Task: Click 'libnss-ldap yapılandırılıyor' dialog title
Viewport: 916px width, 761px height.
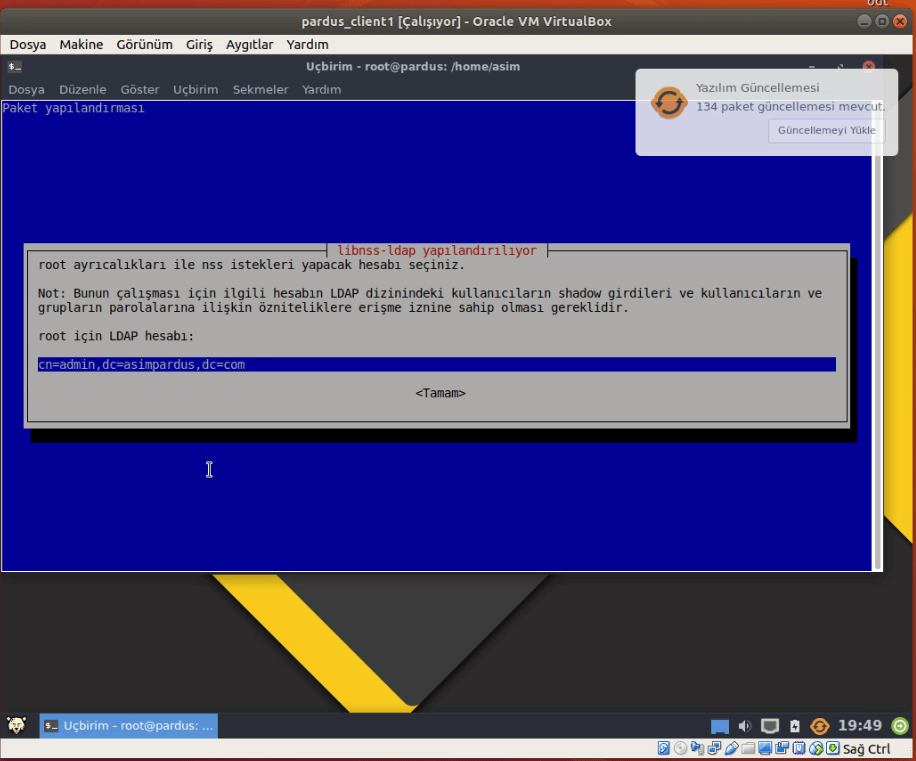Action: click(436, 251)
